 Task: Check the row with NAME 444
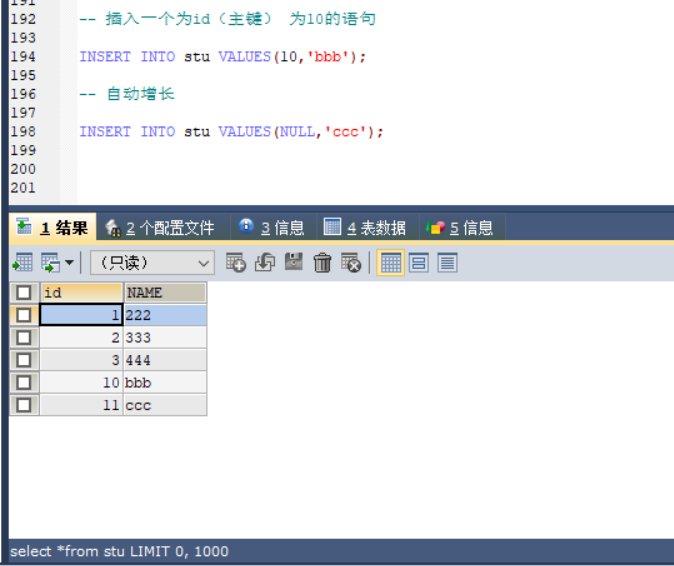[24, 360]
